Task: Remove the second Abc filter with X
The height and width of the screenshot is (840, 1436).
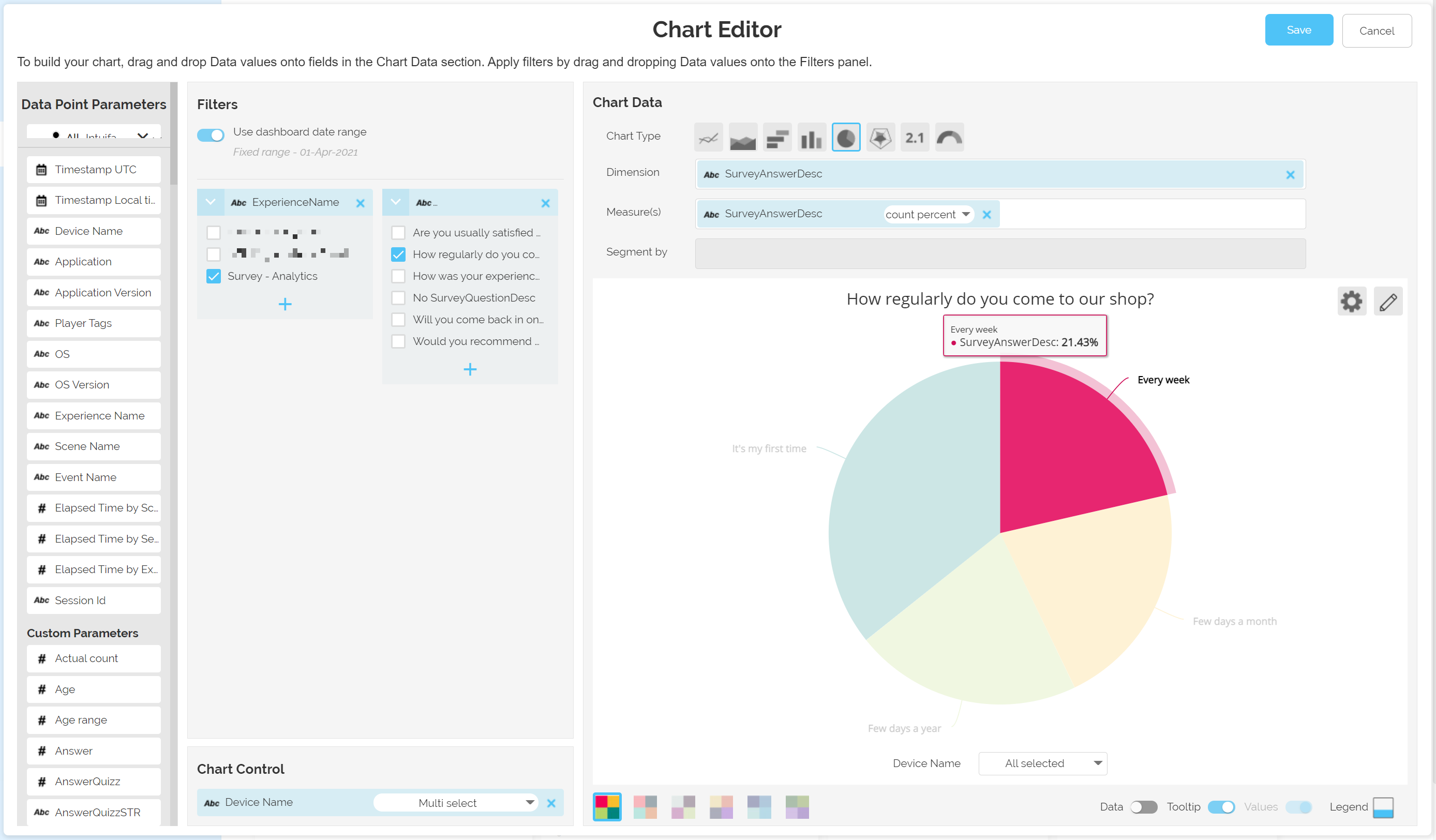Action: click(545, 203)
